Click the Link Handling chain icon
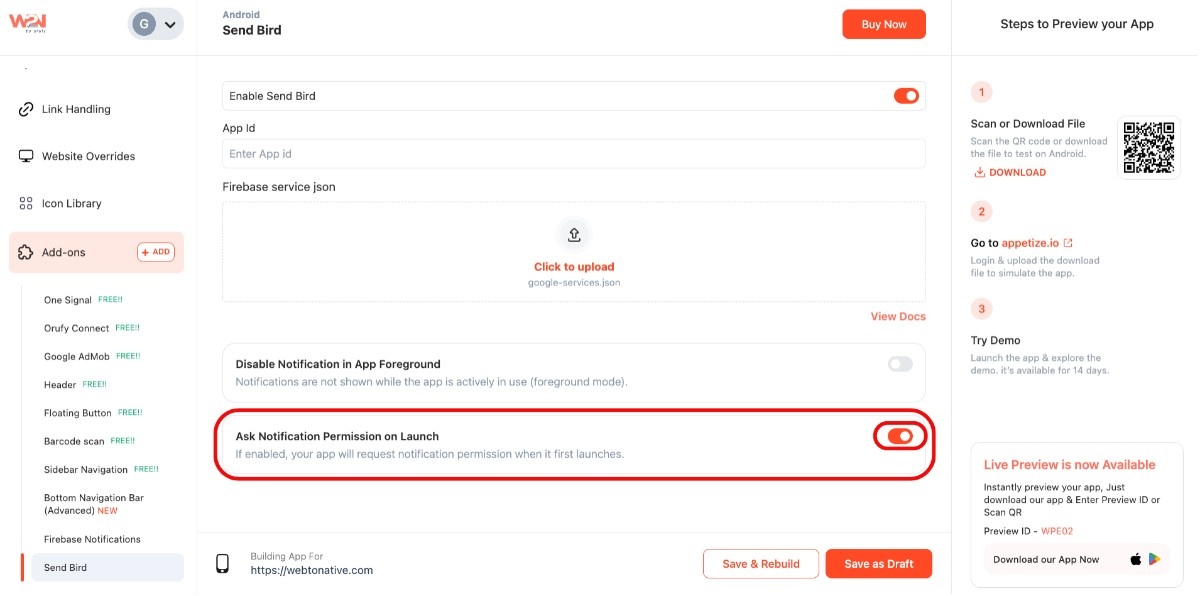This screenshot has height=596, width=1200. [26, 109]
